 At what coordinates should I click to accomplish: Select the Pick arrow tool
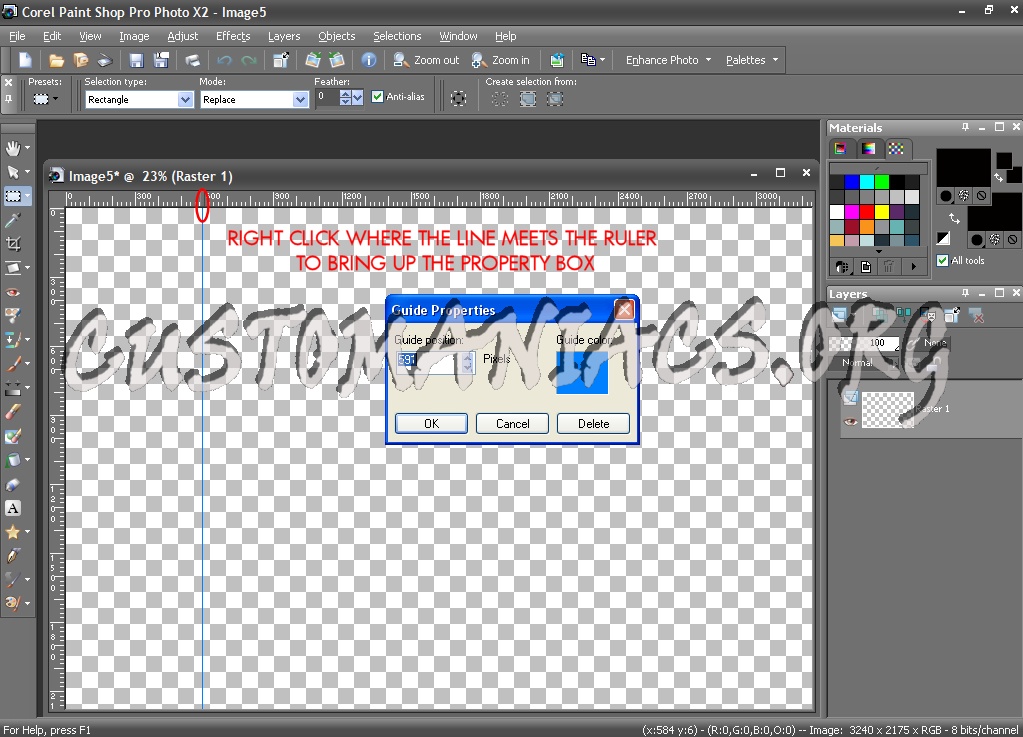point(12,172)
